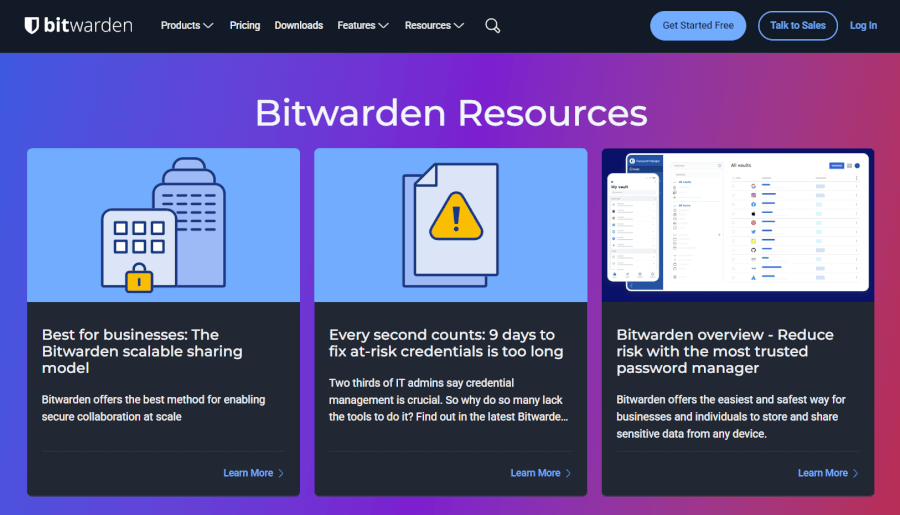The height and width of the screenshot is (515, 900).
Task: Open the 'Bitwarden overview' article title
Action: click(725, 351)
